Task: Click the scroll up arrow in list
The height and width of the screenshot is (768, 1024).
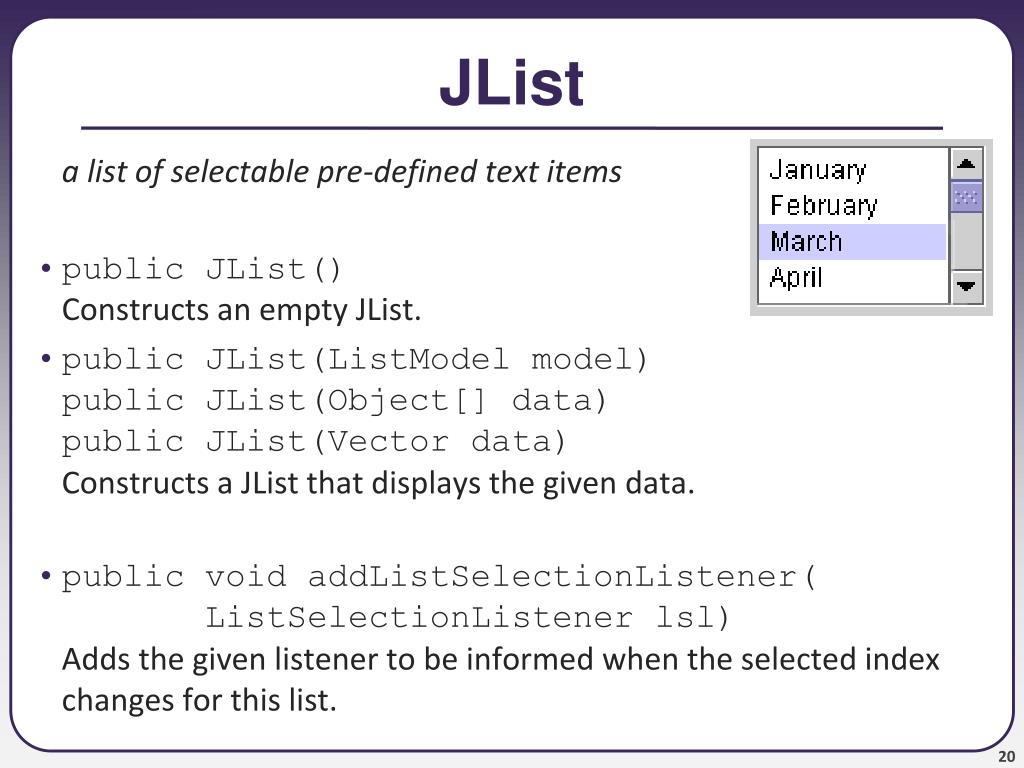Action: (x=967, y=164)
